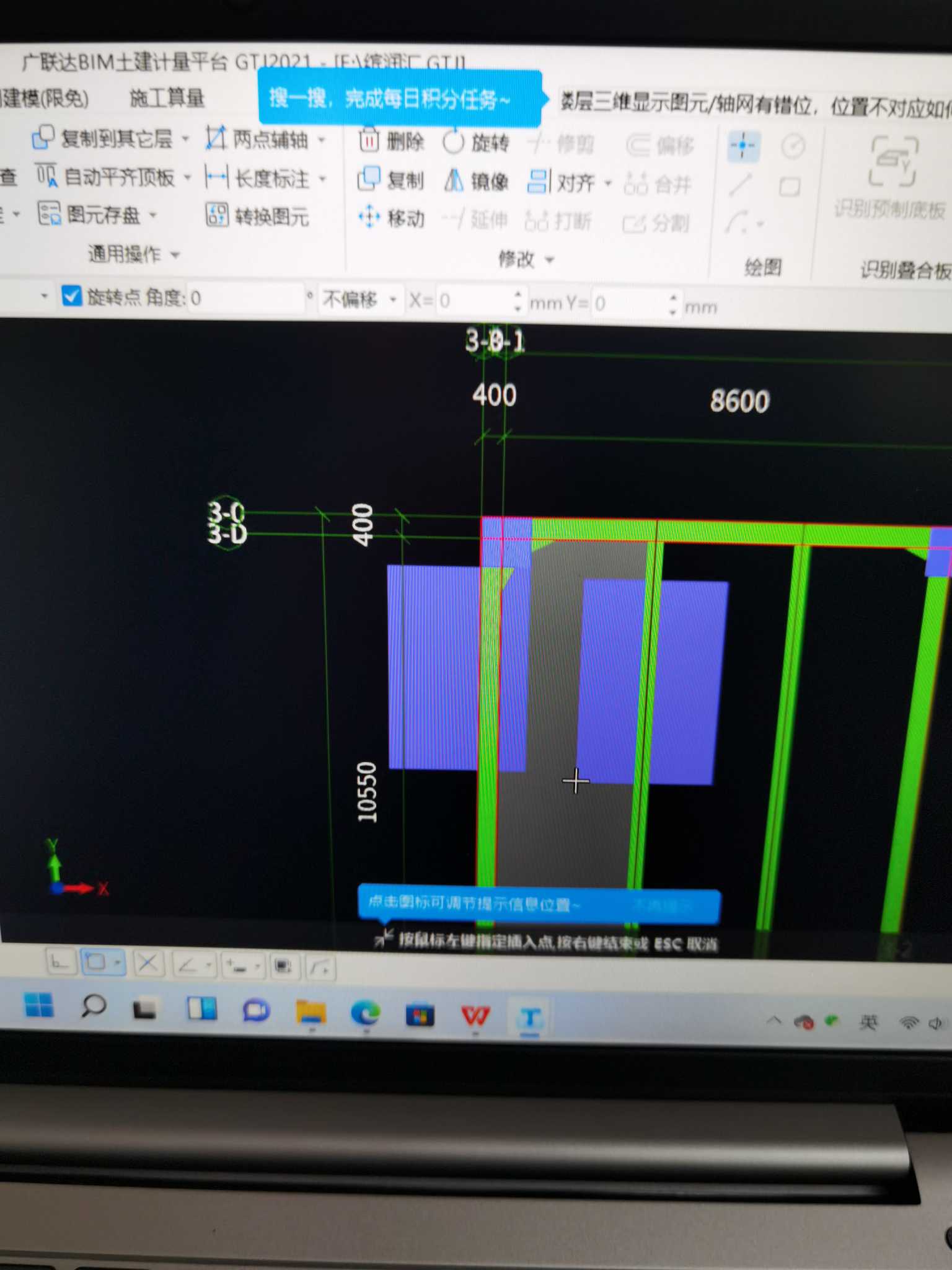Open the 图元存盘 dropdown arrow
Screen dimensions: 952x1270
pos(153,215)
